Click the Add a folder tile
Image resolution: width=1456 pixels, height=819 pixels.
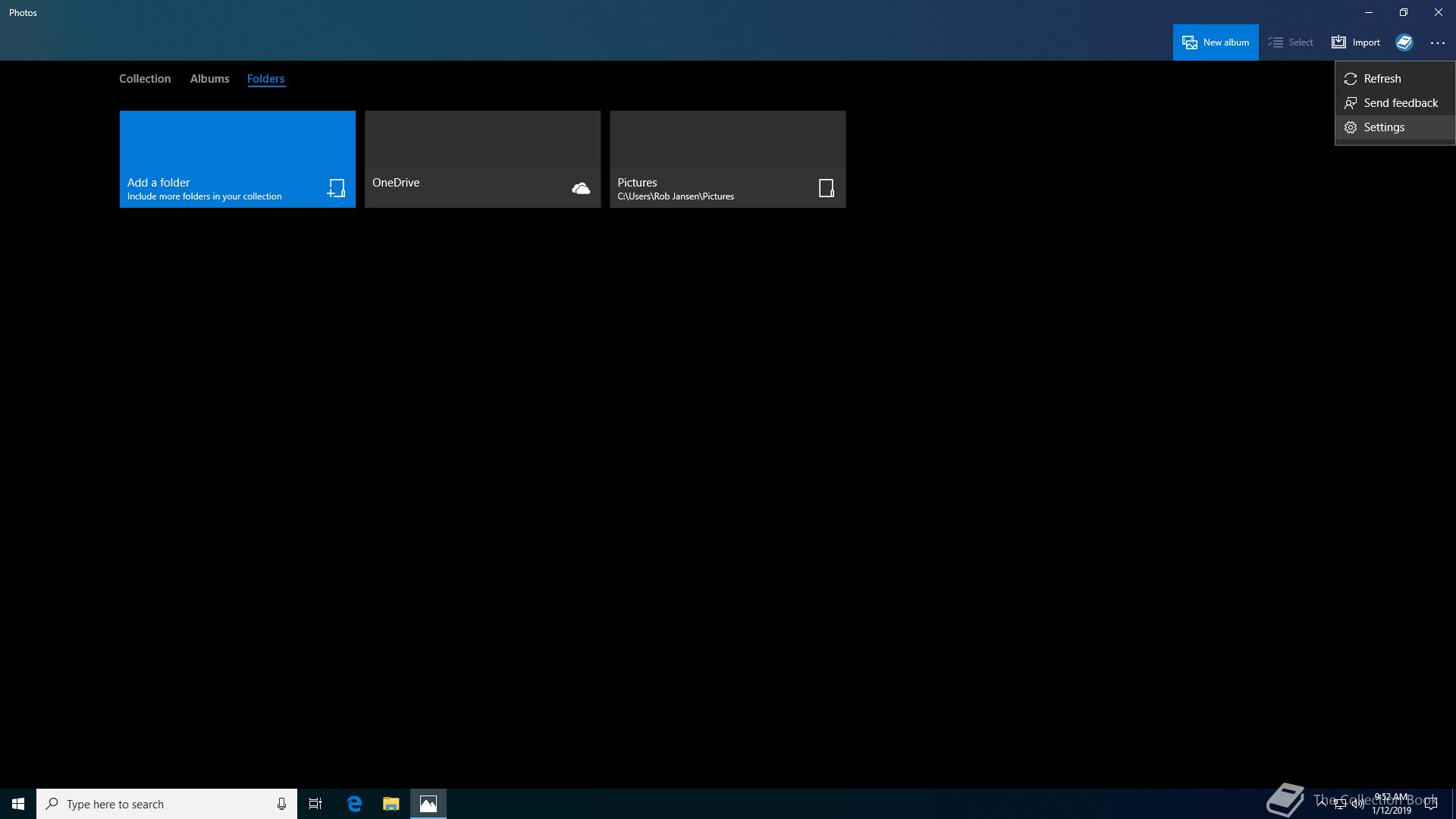pos(237,159)
